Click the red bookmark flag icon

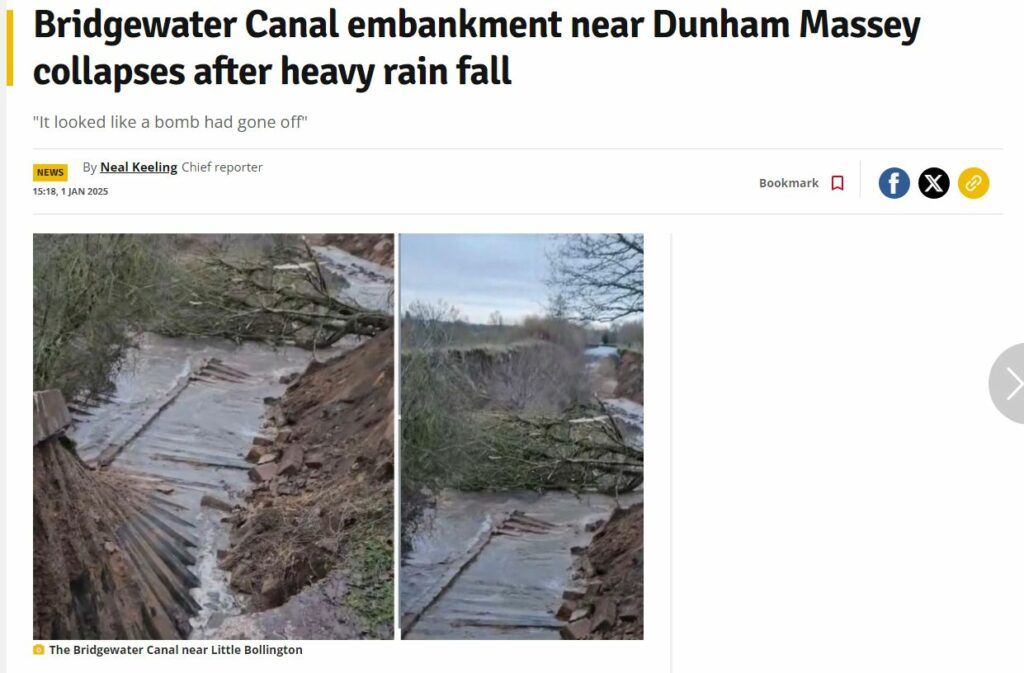(837, 183)
